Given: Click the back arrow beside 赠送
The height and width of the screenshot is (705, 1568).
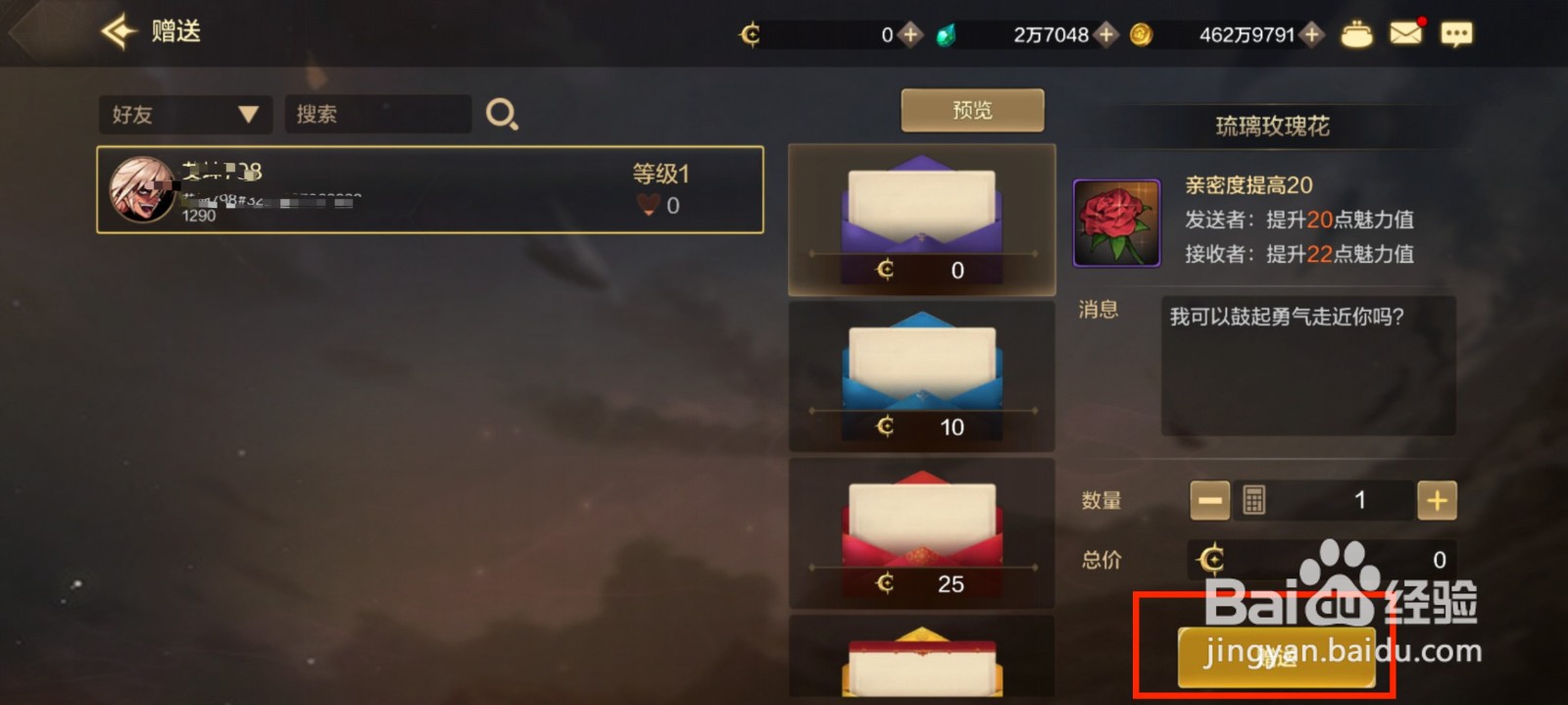Looking at the screenshot, I should [119, 31].
